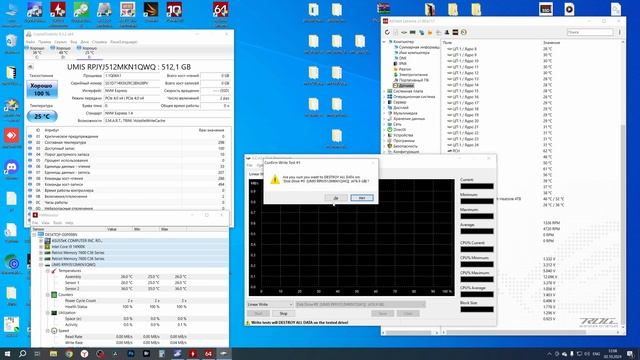The image size is (640, 360).
Task: Click Да in the Confirm Write Test dialog
Action: (336, 198)
